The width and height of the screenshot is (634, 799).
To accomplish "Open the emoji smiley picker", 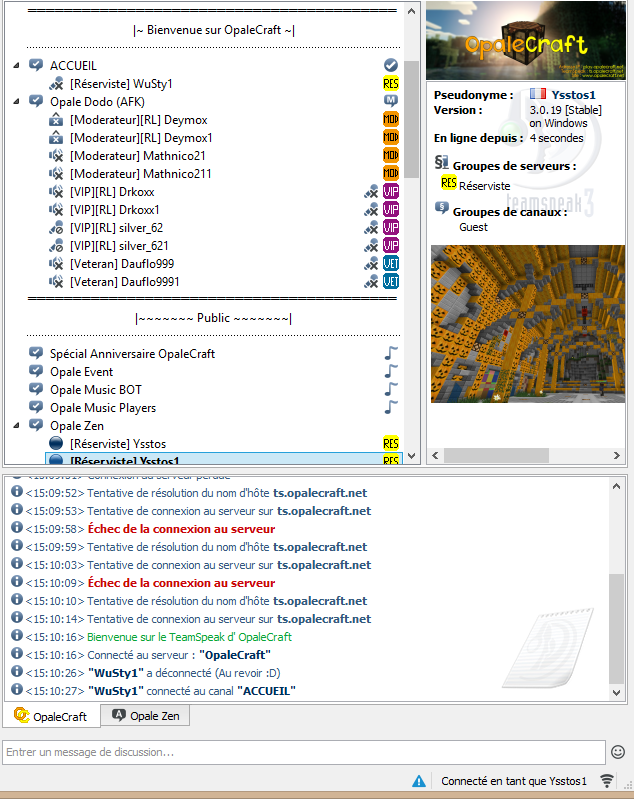I will click(618, 752).
